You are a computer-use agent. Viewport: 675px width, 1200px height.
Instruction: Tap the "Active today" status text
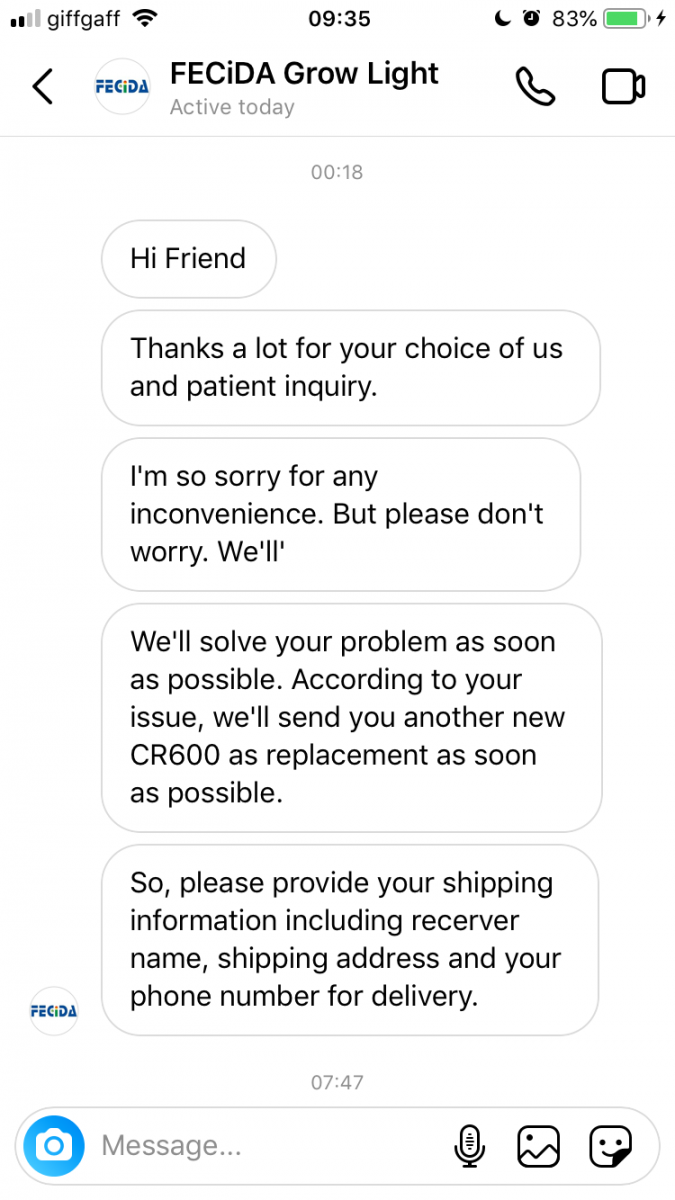[x=232, y=108]
